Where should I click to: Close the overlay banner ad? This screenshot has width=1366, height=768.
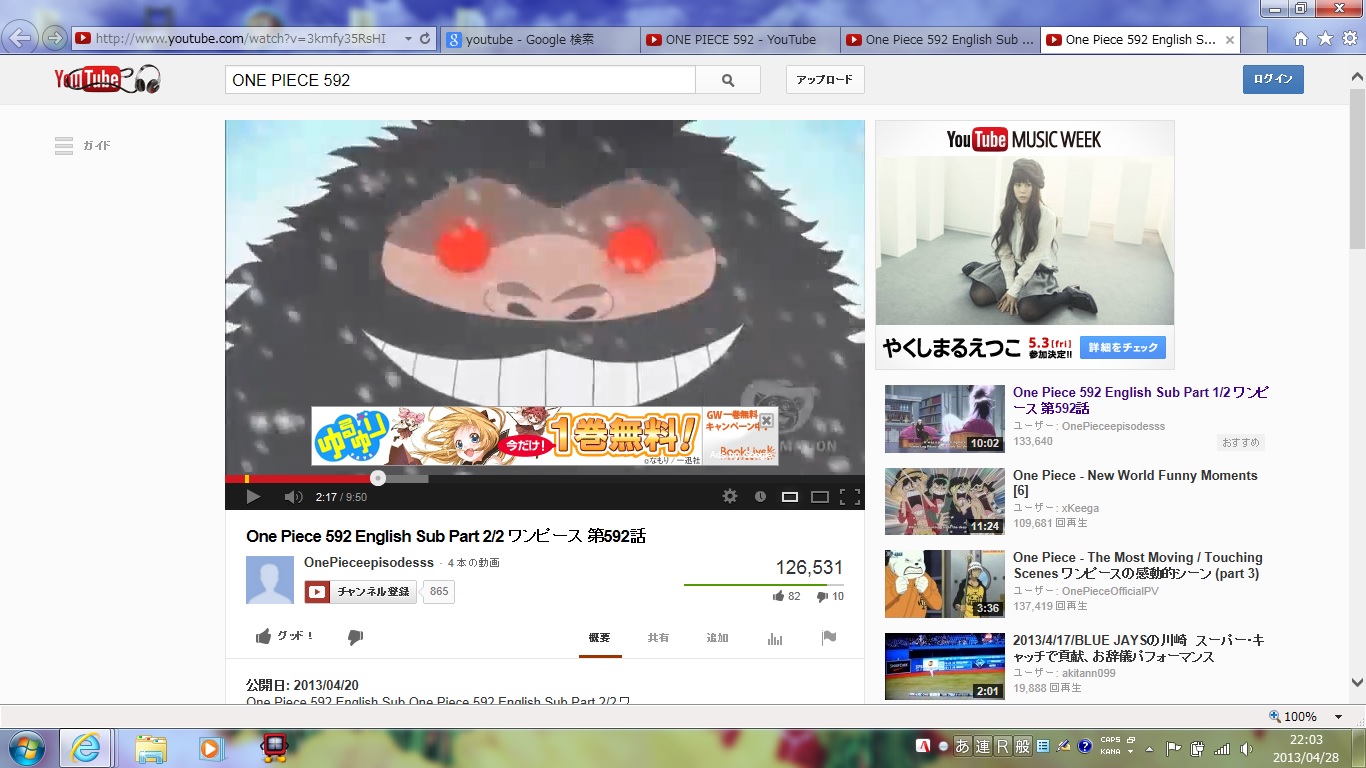(x=767, y=420)
